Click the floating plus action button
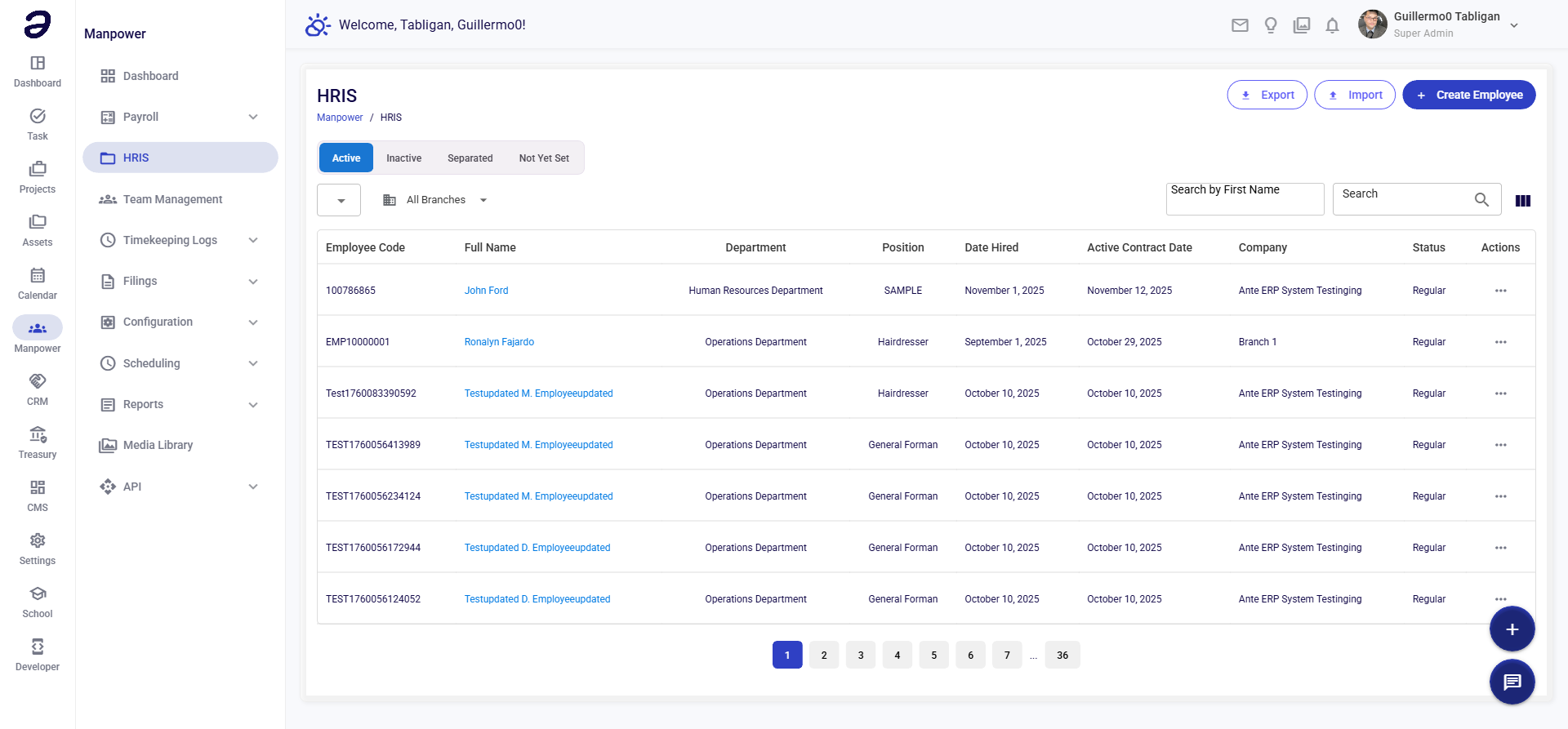This screenshot has width=1568, height=729. tap(1512, 629)
